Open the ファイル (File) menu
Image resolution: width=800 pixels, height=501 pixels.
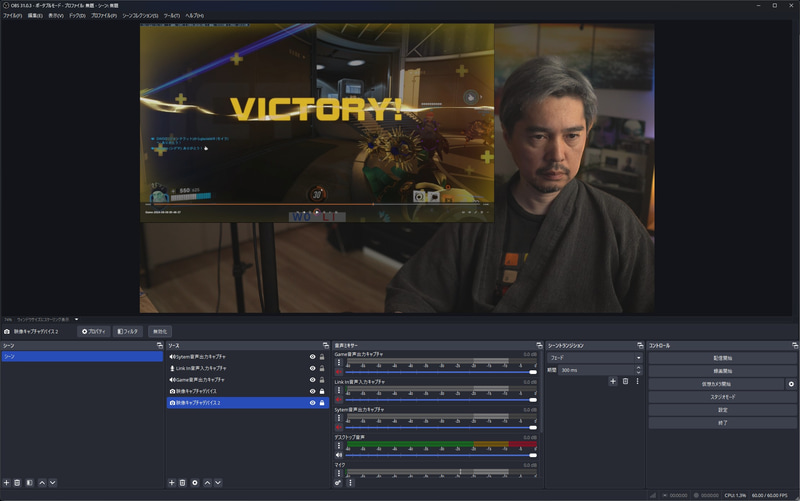coord(13,16)
